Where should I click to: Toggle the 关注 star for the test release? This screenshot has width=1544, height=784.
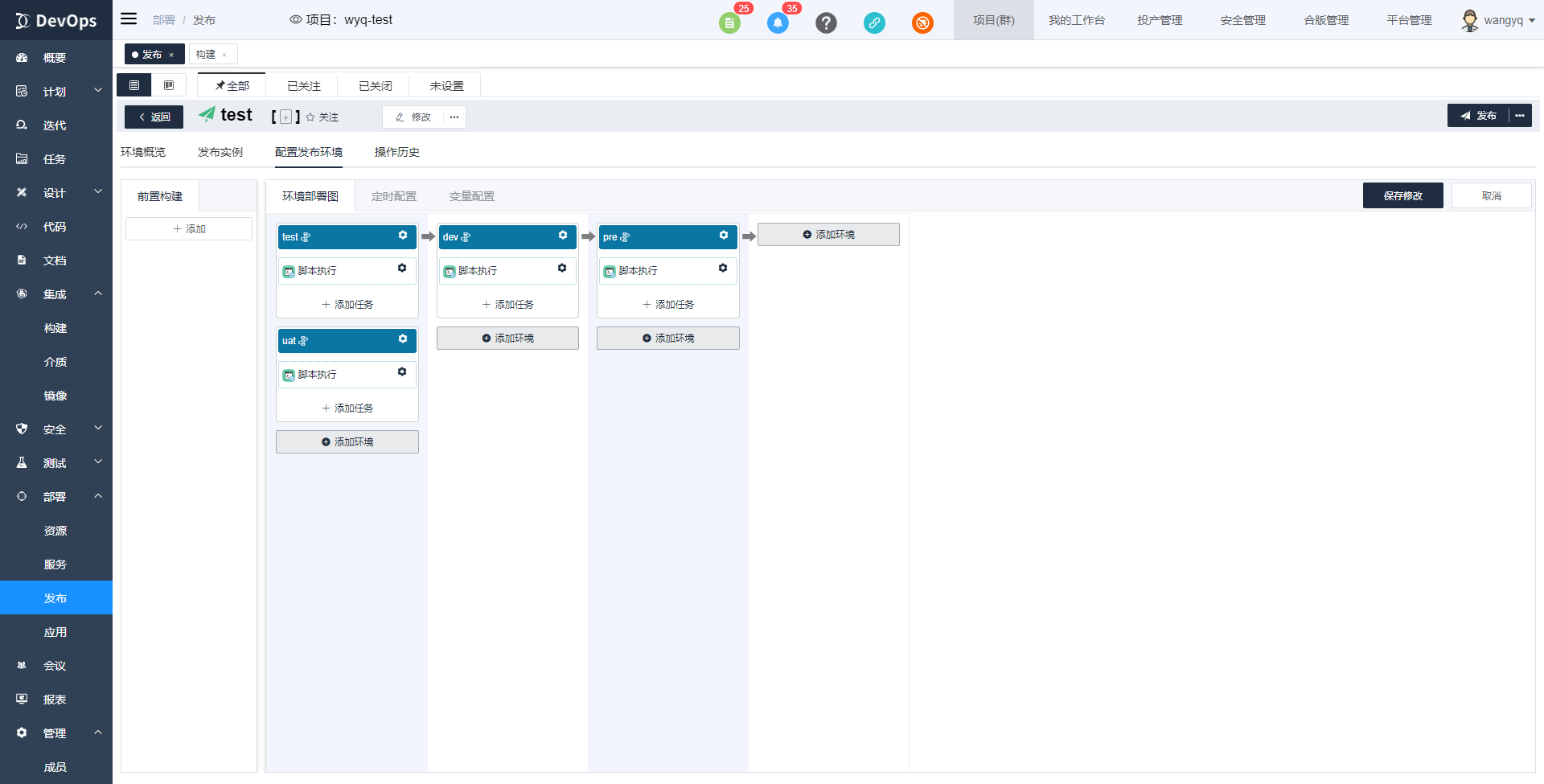(x=309, y=117)
